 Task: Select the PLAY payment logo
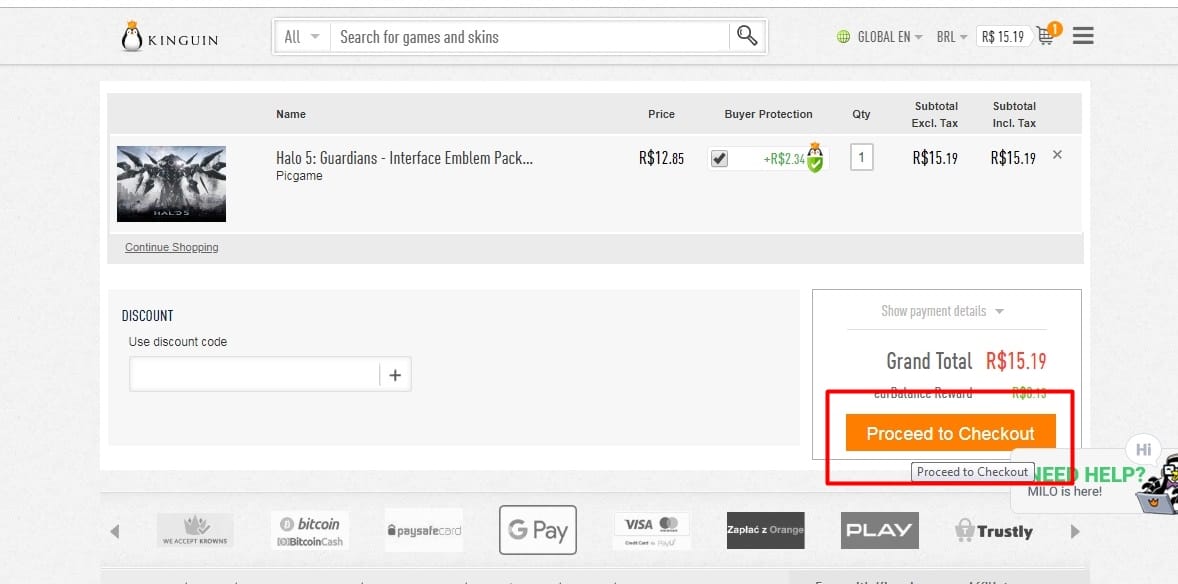(880, 531)
